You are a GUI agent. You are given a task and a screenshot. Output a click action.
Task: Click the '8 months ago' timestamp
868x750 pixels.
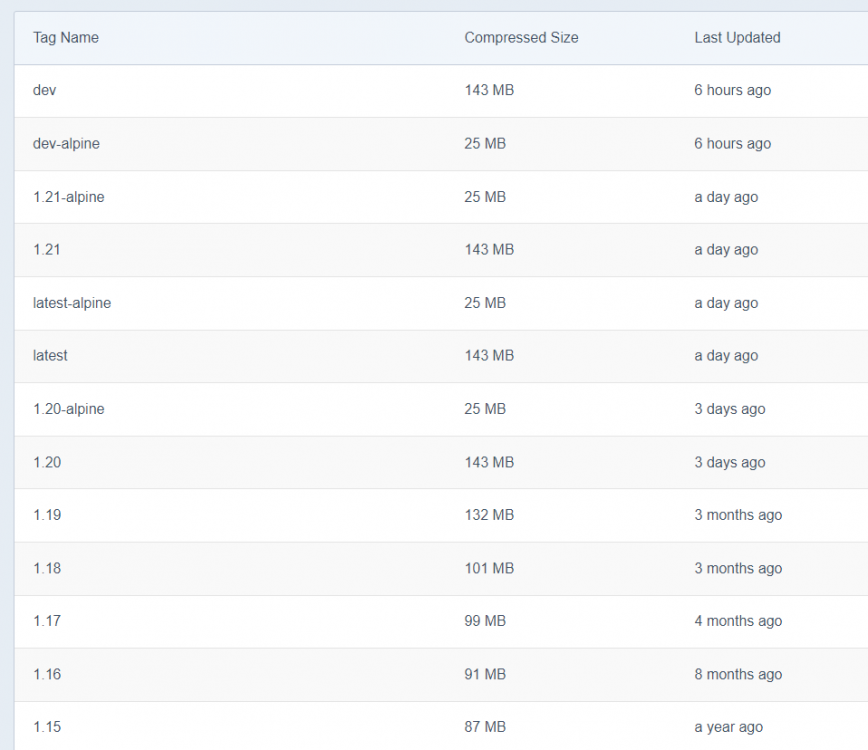(x=738, y=674)
